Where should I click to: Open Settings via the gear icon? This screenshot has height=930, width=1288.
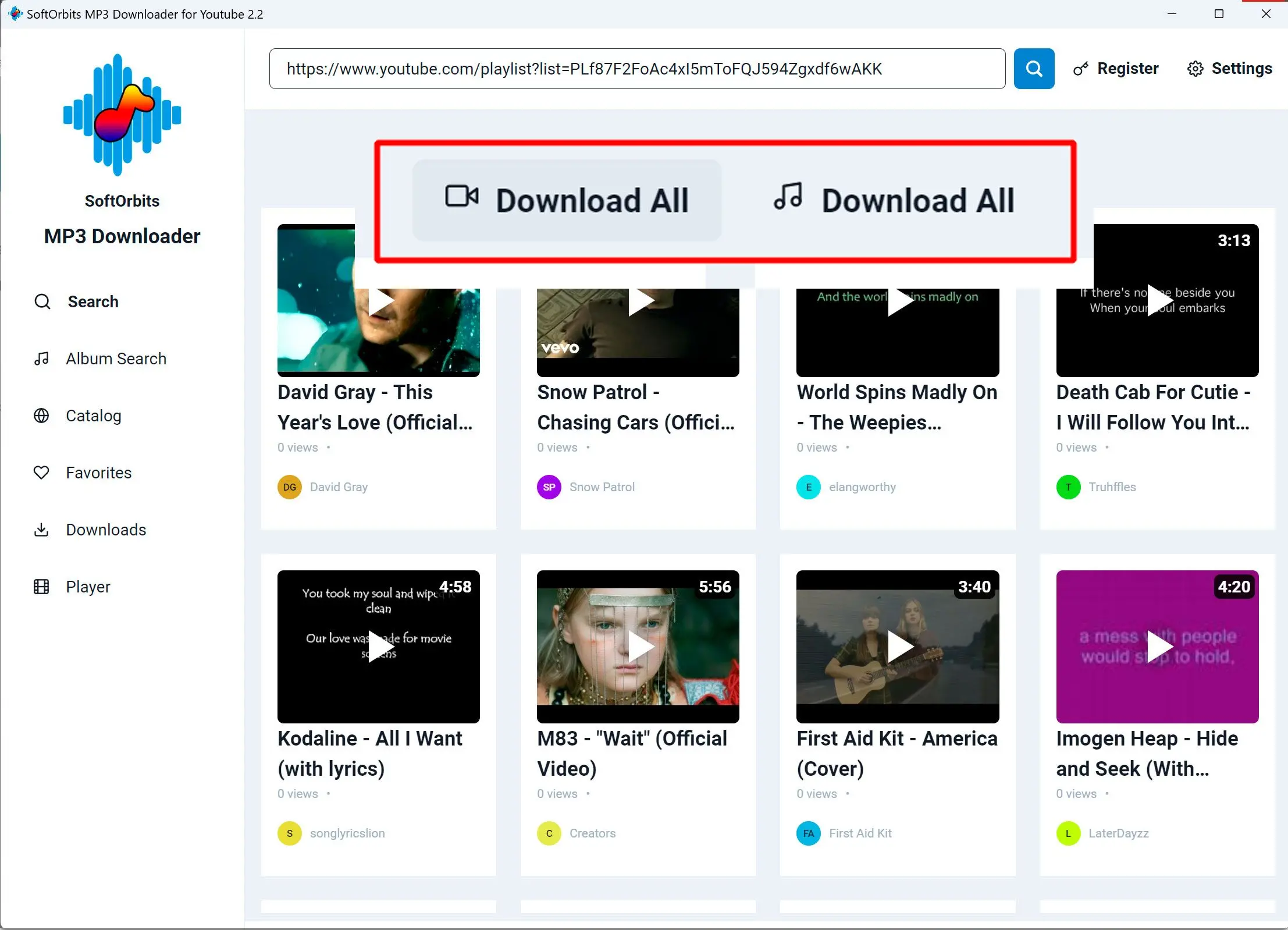click(x=1195, y=69)
